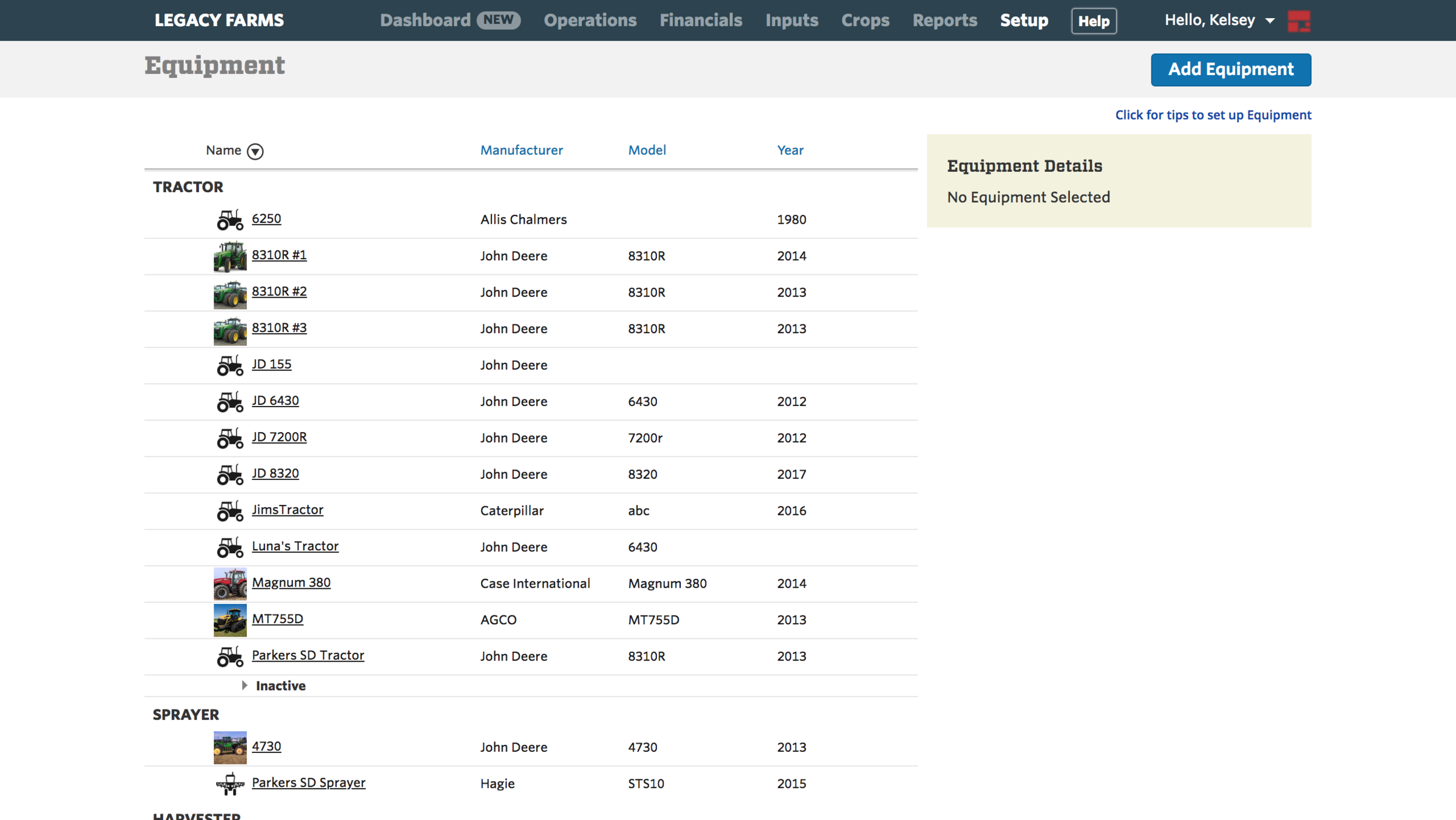The height and width of the screenshot is (820, 1456).
Task: Click the tractor icon beside JD 155
Action: tap(230, 366)
